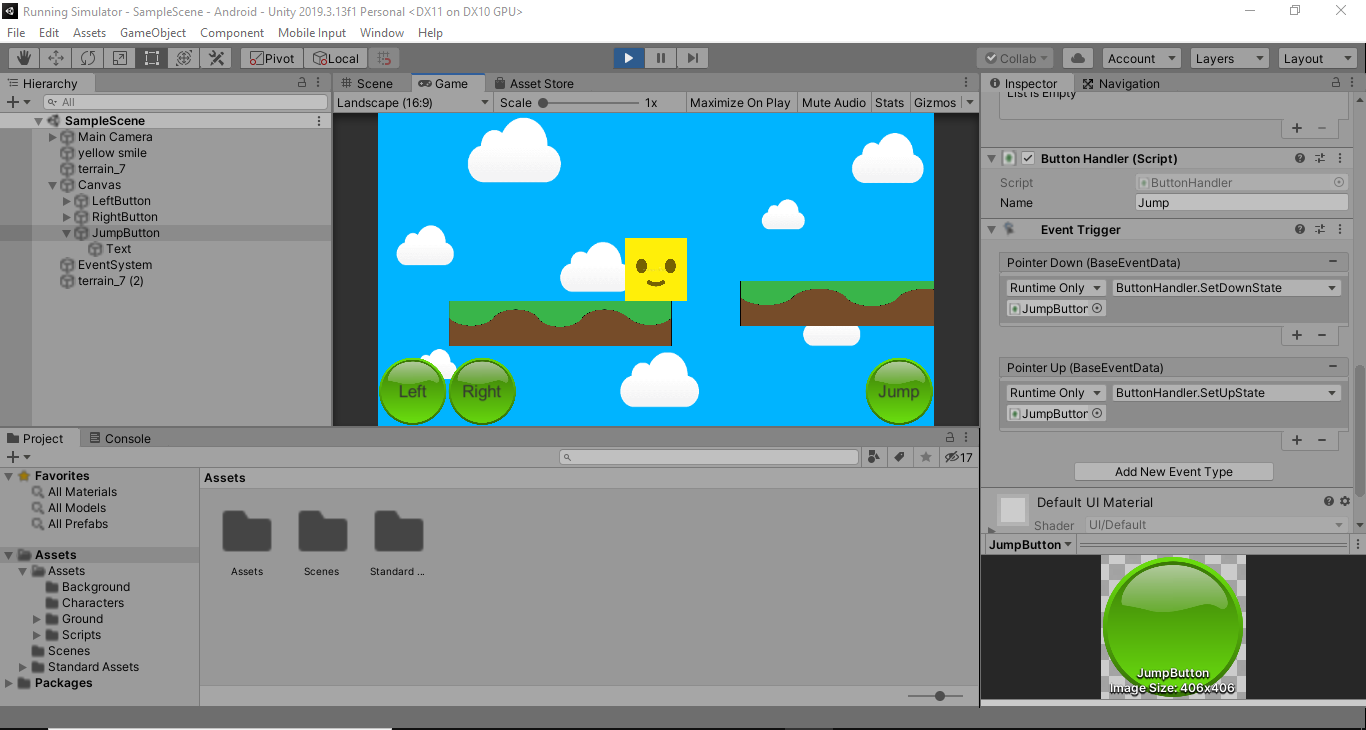Open the Window menu

pyautogui.click(x=382, y=33)
